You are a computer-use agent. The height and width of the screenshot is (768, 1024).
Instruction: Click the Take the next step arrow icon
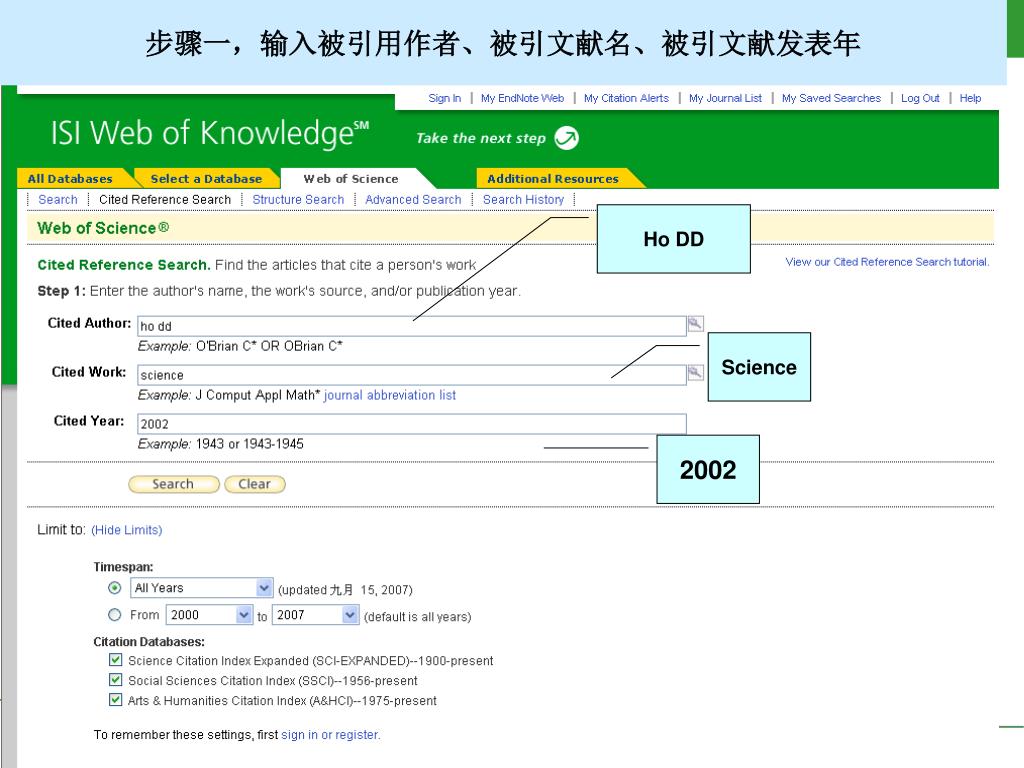(x=566, y=138)
